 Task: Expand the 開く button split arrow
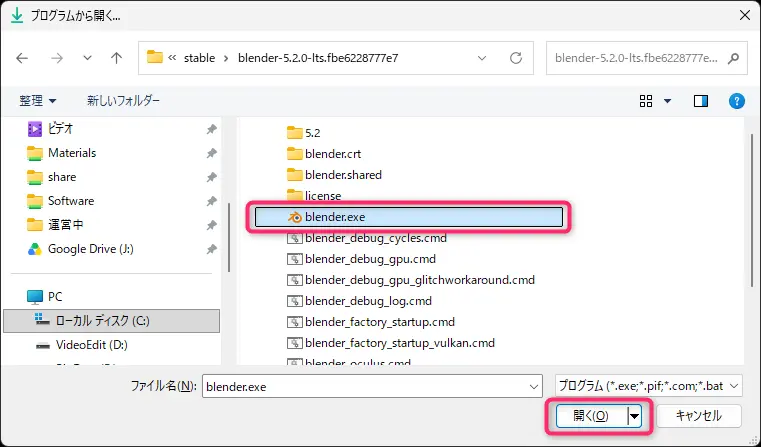tap(634, 416)
